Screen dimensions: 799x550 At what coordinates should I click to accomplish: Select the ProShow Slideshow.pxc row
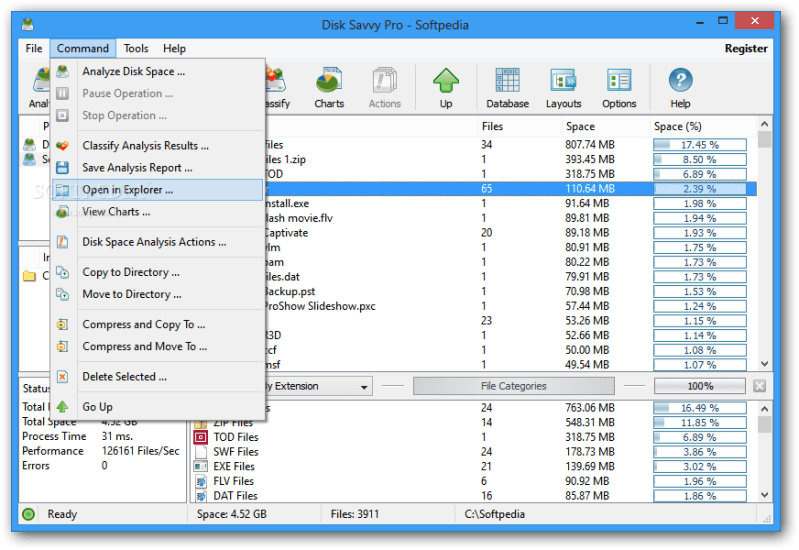(510, 306)
